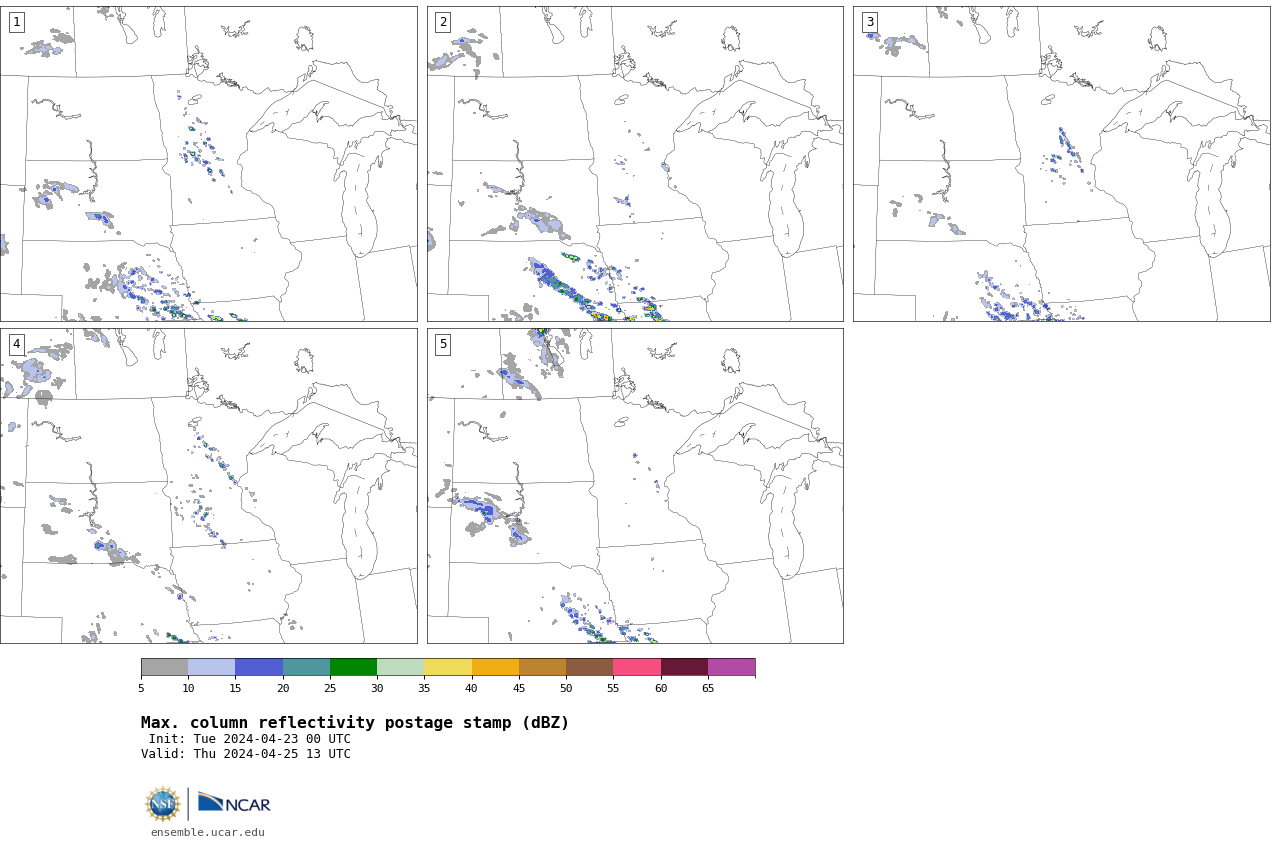This screenshot has height=844, width=1280.
Task: Click the Init: Tue 2024-04-23 00 UTC line
Action: (250, 739)
